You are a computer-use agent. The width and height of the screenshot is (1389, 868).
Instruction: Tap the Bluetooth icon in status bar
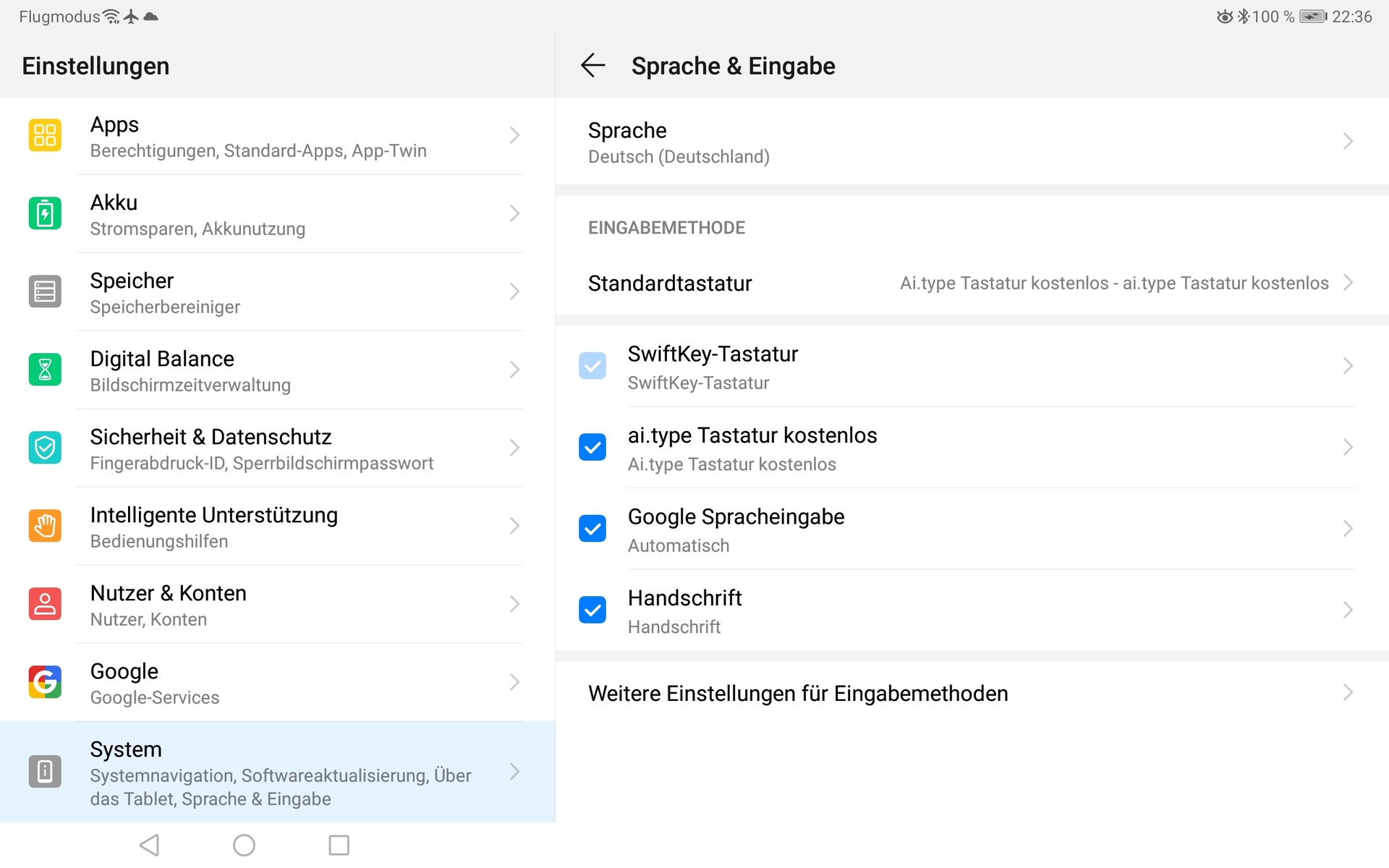(1243, 17)
